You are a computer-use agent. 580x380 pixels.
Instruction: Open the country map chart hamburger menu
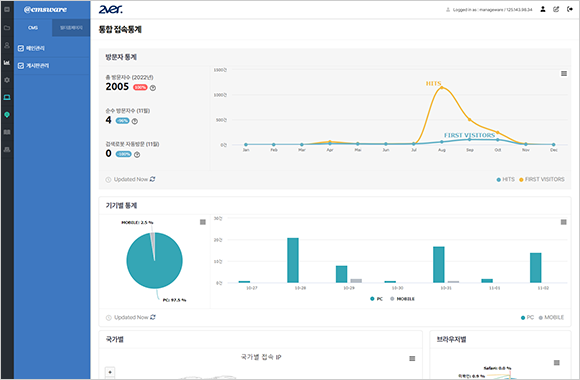coord(412,359)
